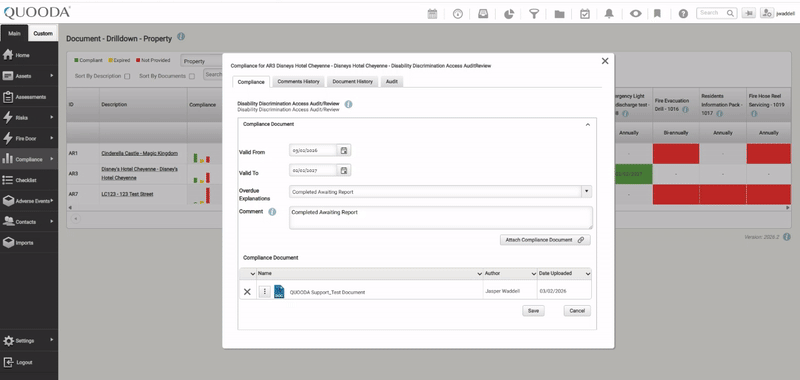Click the filter funnel icon in header
Image resolution: width=800 pixels, height=380 pixels.
(x=534, y=14)
